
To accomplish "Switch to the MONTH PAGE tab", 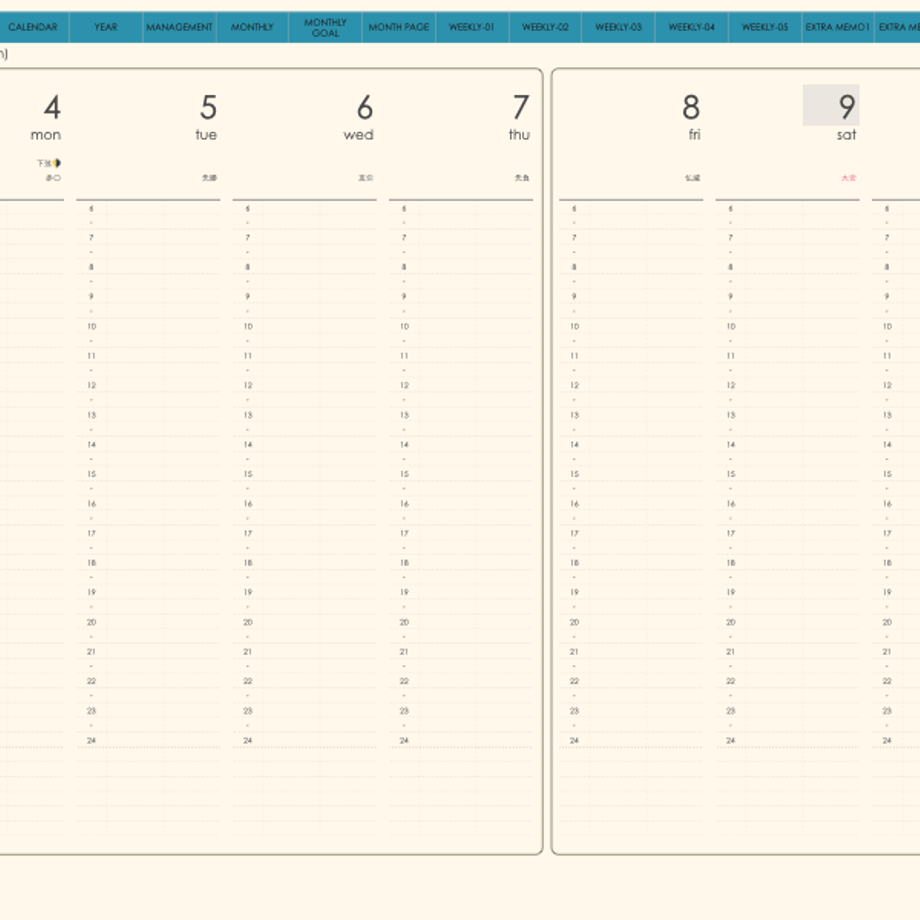I will 399,27.
